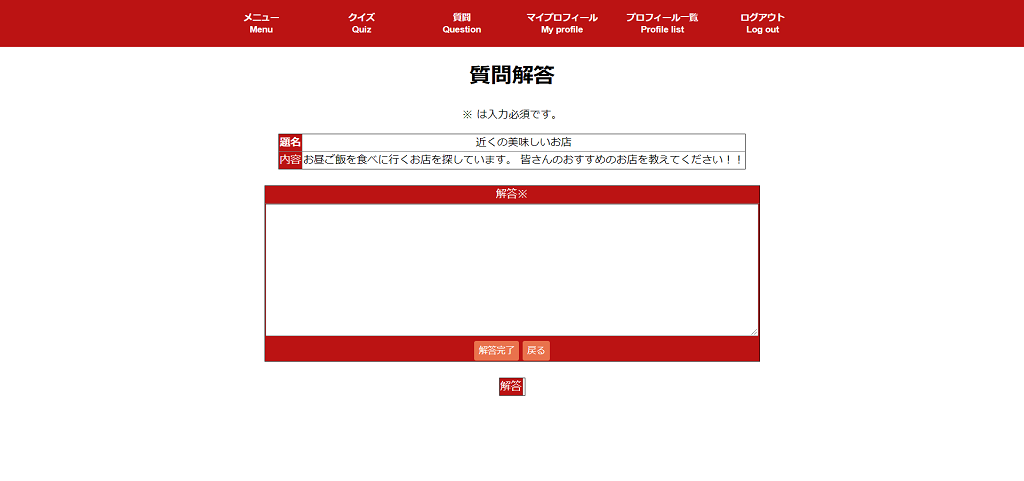Click the 解答 label below the form
1024x481 pixels.
tap(511, 386)
